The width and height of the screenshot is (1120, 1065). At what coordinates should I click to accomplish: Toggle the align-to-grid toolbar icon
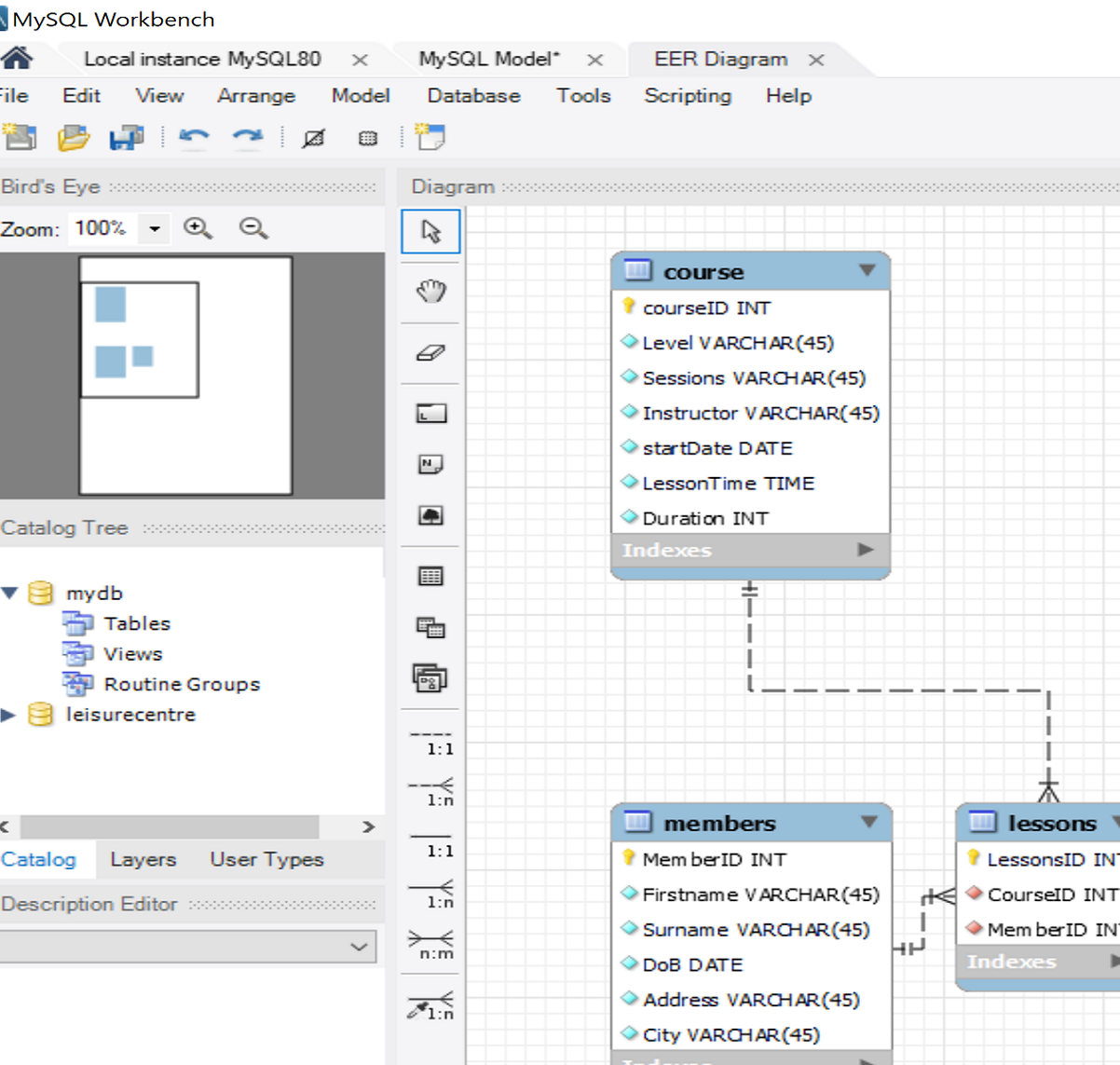click(x=368, y=139)
